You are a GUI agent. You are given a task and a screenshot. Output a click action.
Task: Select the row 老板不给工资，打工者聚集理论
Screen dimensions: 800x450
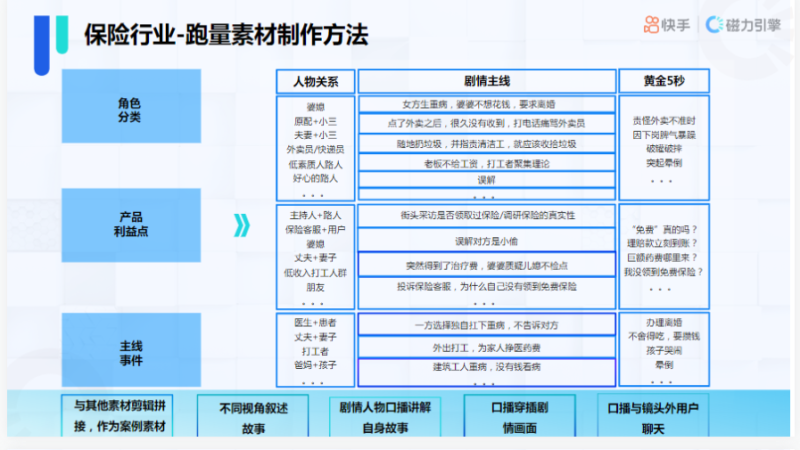(x=487, y=163)
